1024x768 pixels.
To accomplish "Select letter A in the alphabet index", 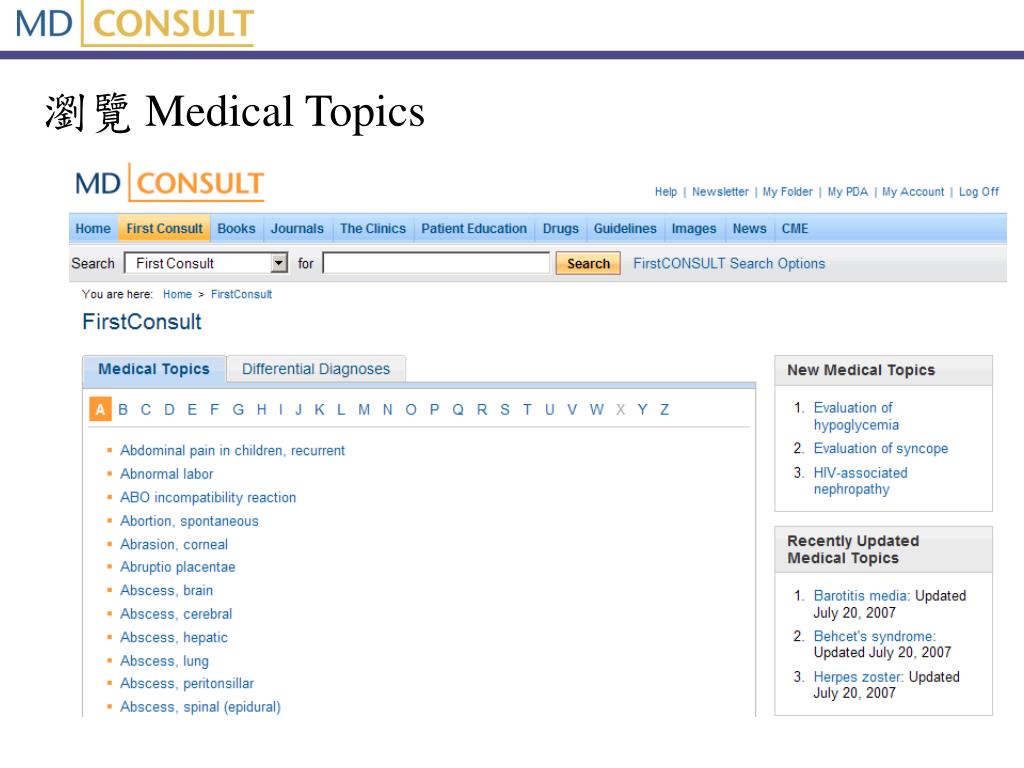I will pos(100,409).
